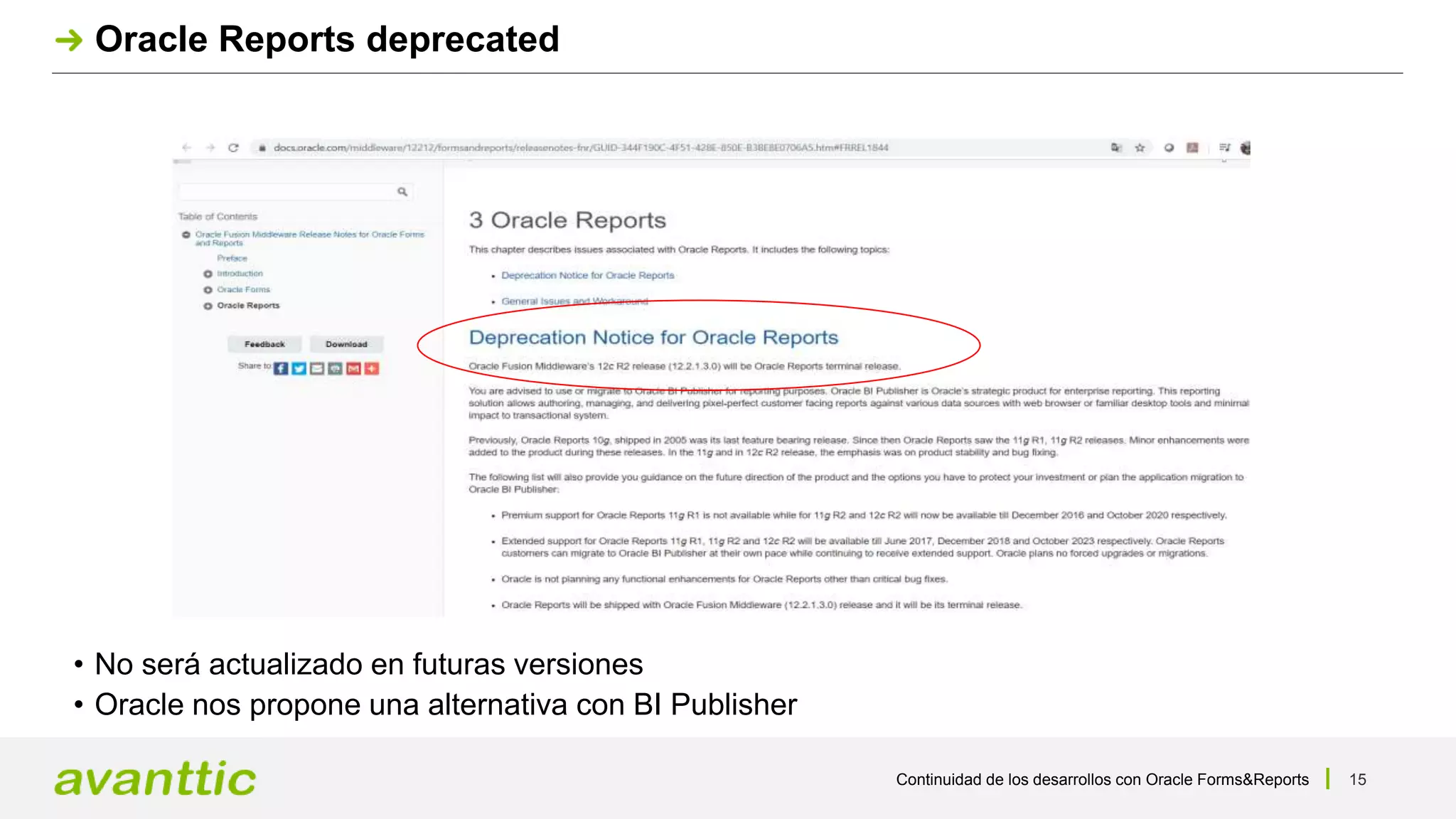Click the paragraph starting 'You are advised to use'

coord(858,403)
